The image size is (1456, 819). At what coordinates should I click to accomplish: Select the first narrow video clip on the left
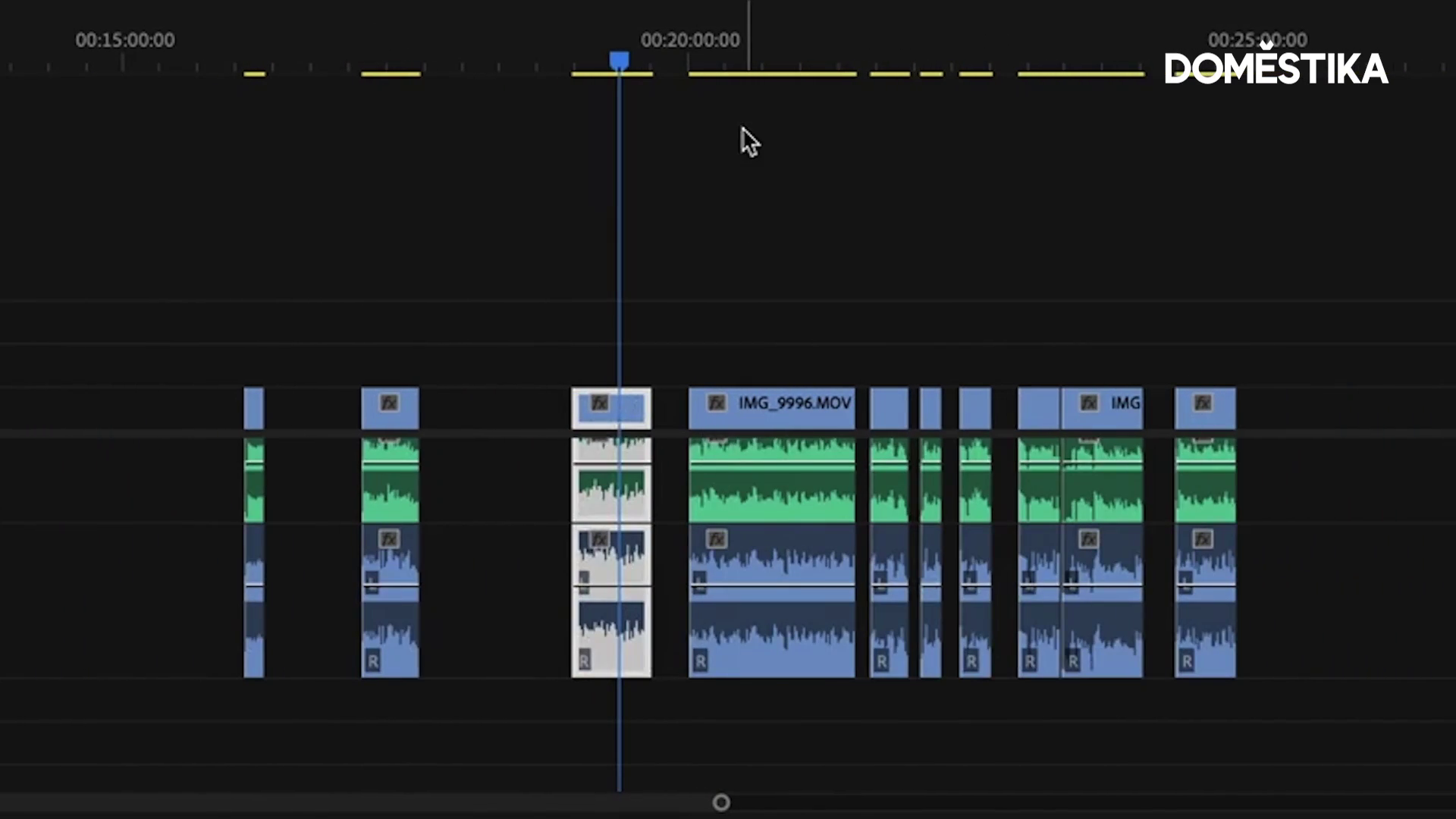[x=254, y=408]
